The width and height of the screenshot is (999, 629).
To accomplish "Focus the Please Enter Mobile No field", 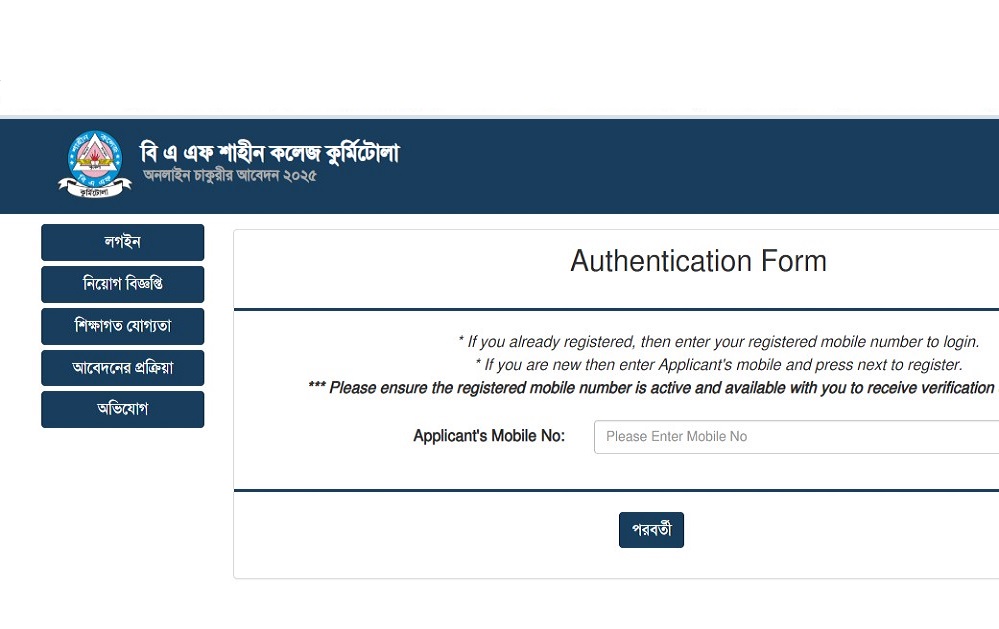I will click(x=796, y=437).
